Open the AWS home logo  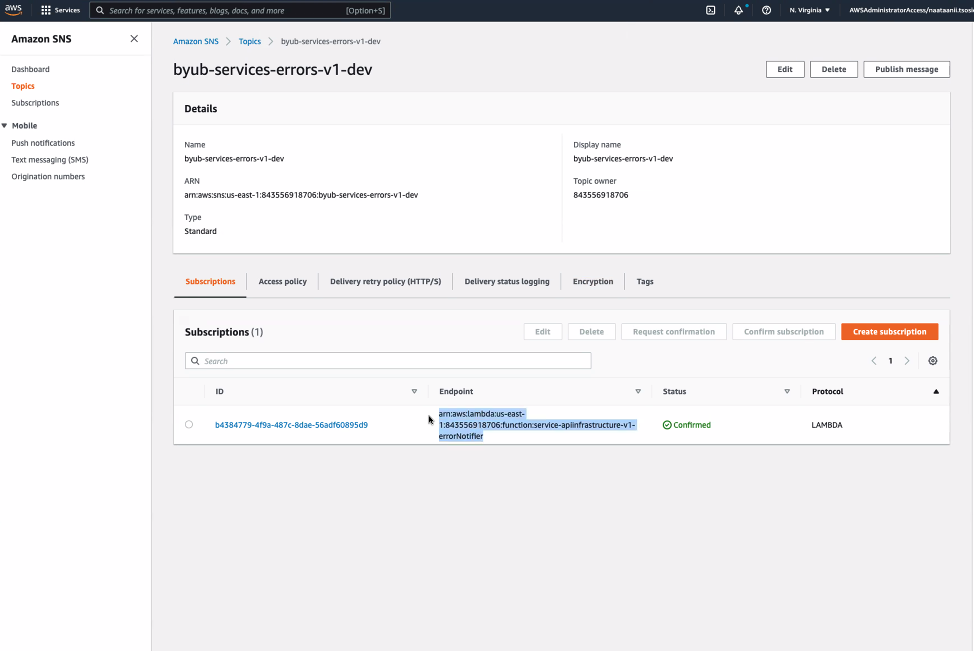tap(13, 10)
